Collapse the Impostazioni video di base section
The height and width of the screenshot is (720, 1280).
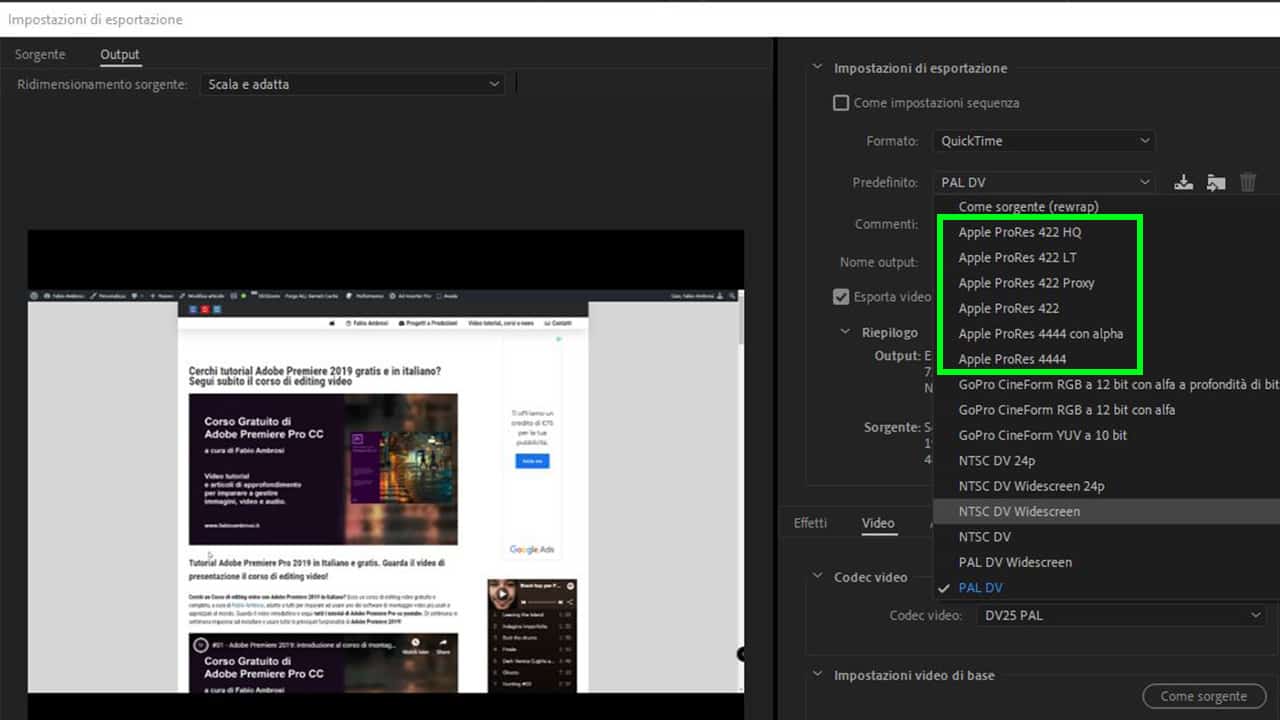coord(817,675)
